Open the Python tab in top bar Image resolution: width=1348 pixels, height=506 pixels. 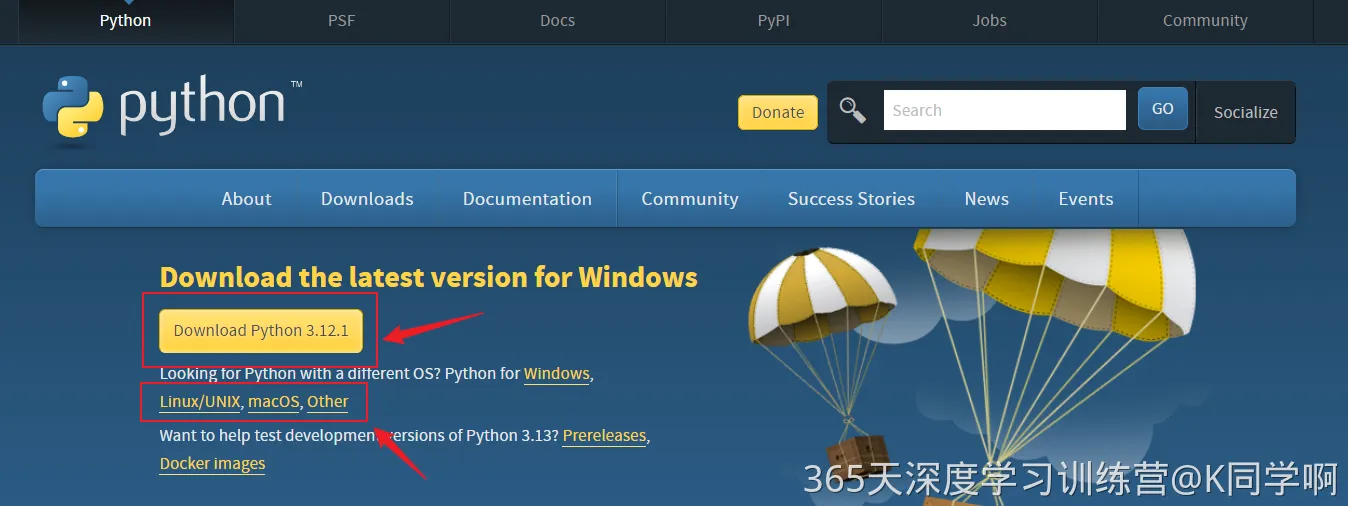(x=125, y=21)
